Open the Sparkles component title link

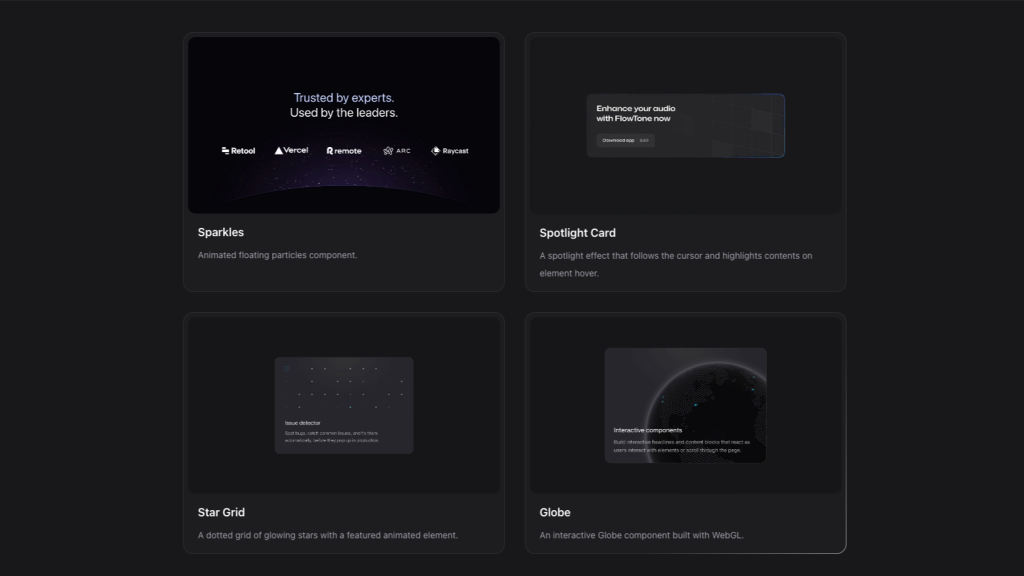pyautogui.click(x=222, y=232)
